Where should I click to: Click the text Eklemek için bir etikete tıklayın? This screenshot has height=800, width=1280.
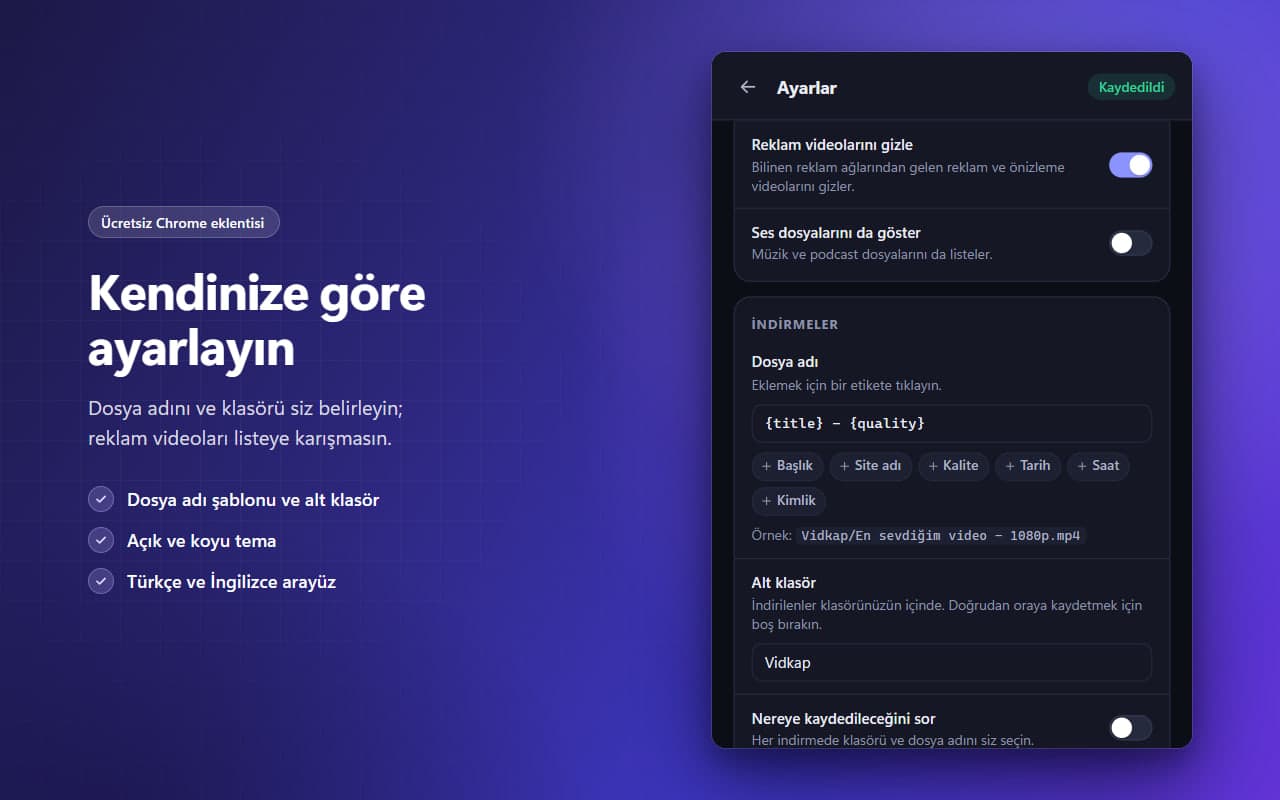click(x=846, y=385)
